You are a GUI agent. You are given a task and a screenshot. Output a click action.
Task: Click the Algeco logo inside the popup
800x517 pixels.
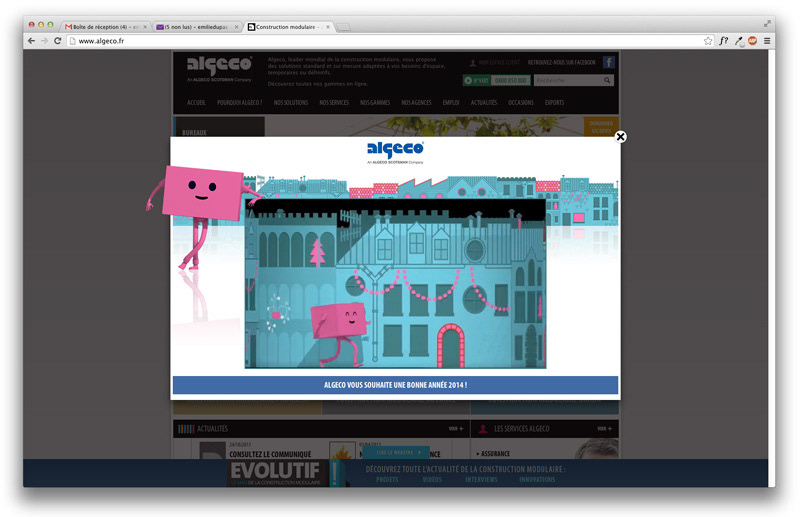pyautogui.click(x=395, y=152)
